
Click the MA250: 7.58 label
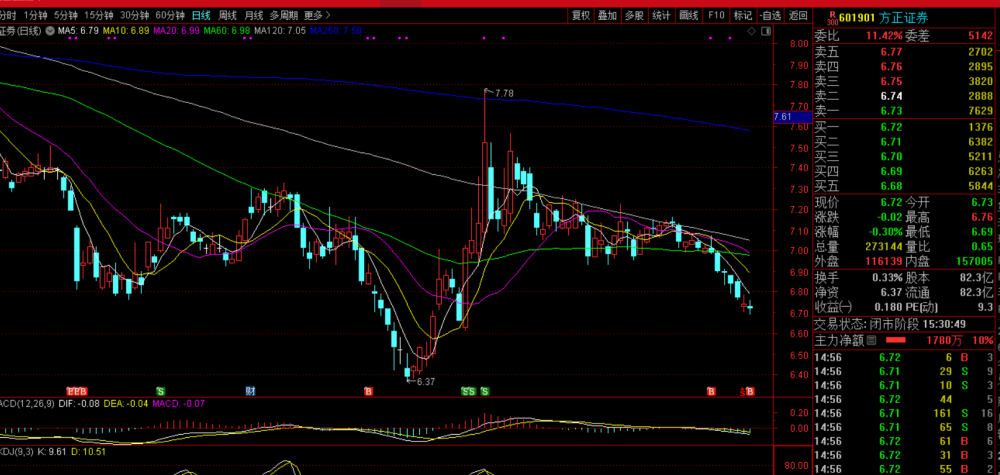click(x=336, y=31)
